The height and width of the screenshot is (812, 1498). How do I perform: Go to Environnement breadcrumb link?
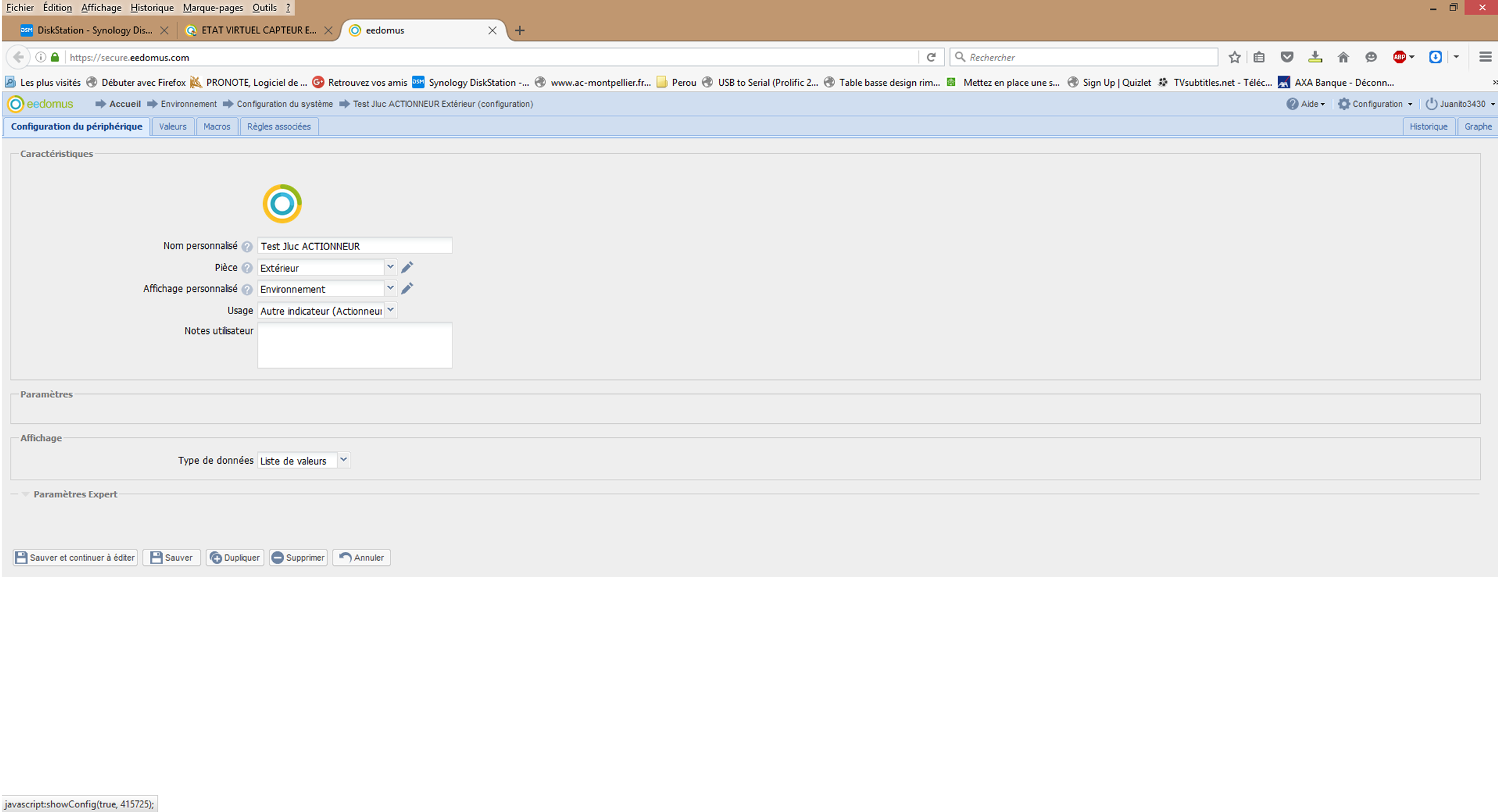(189, 104)
